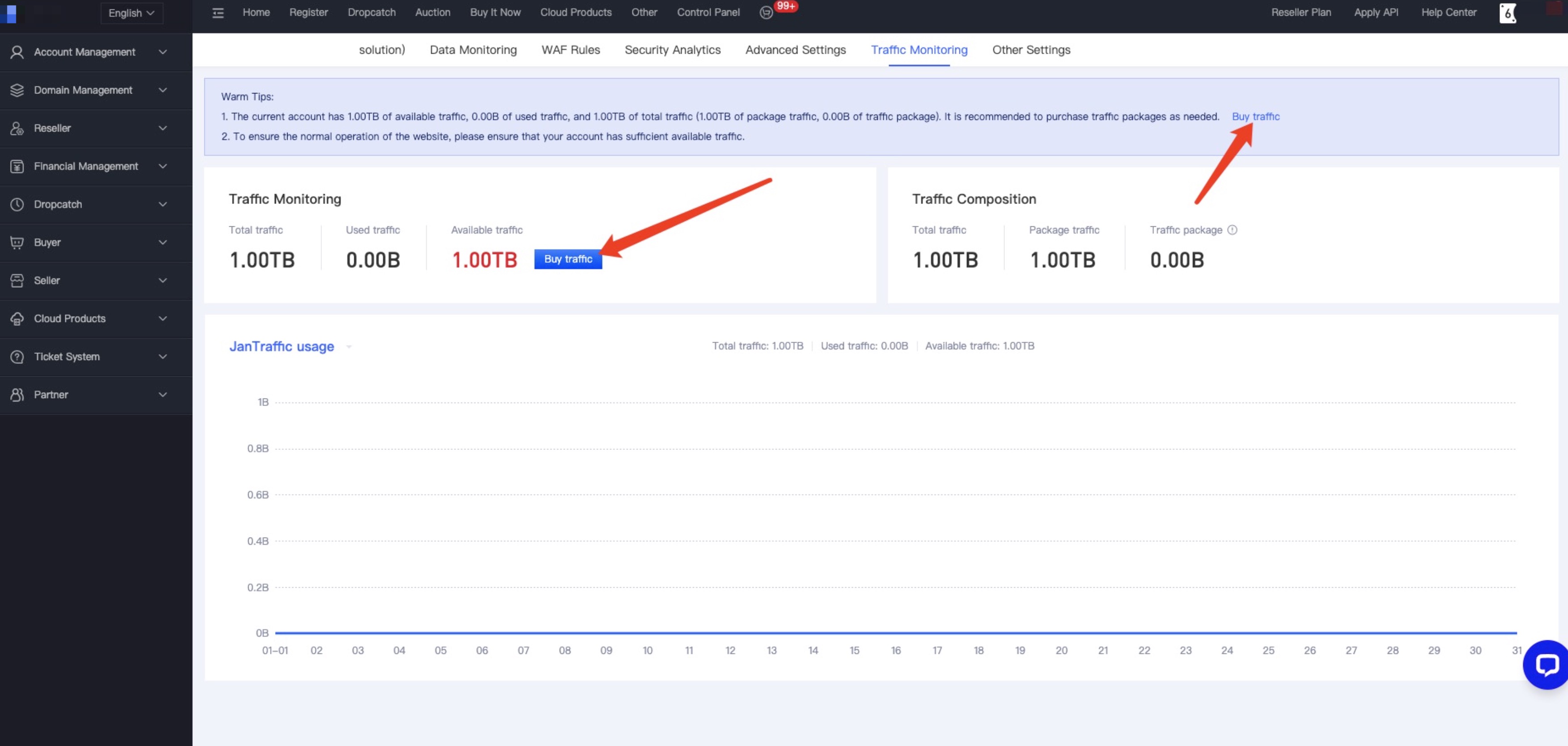
Task: Expand Seller sidebar chevron
Action: (x=162, y=280)
